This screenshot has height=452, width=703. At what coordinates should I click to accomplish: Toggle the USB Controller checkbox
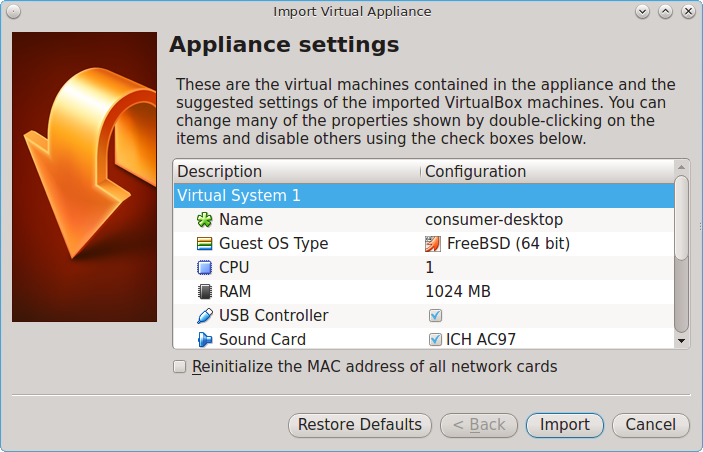coord(435,316)
